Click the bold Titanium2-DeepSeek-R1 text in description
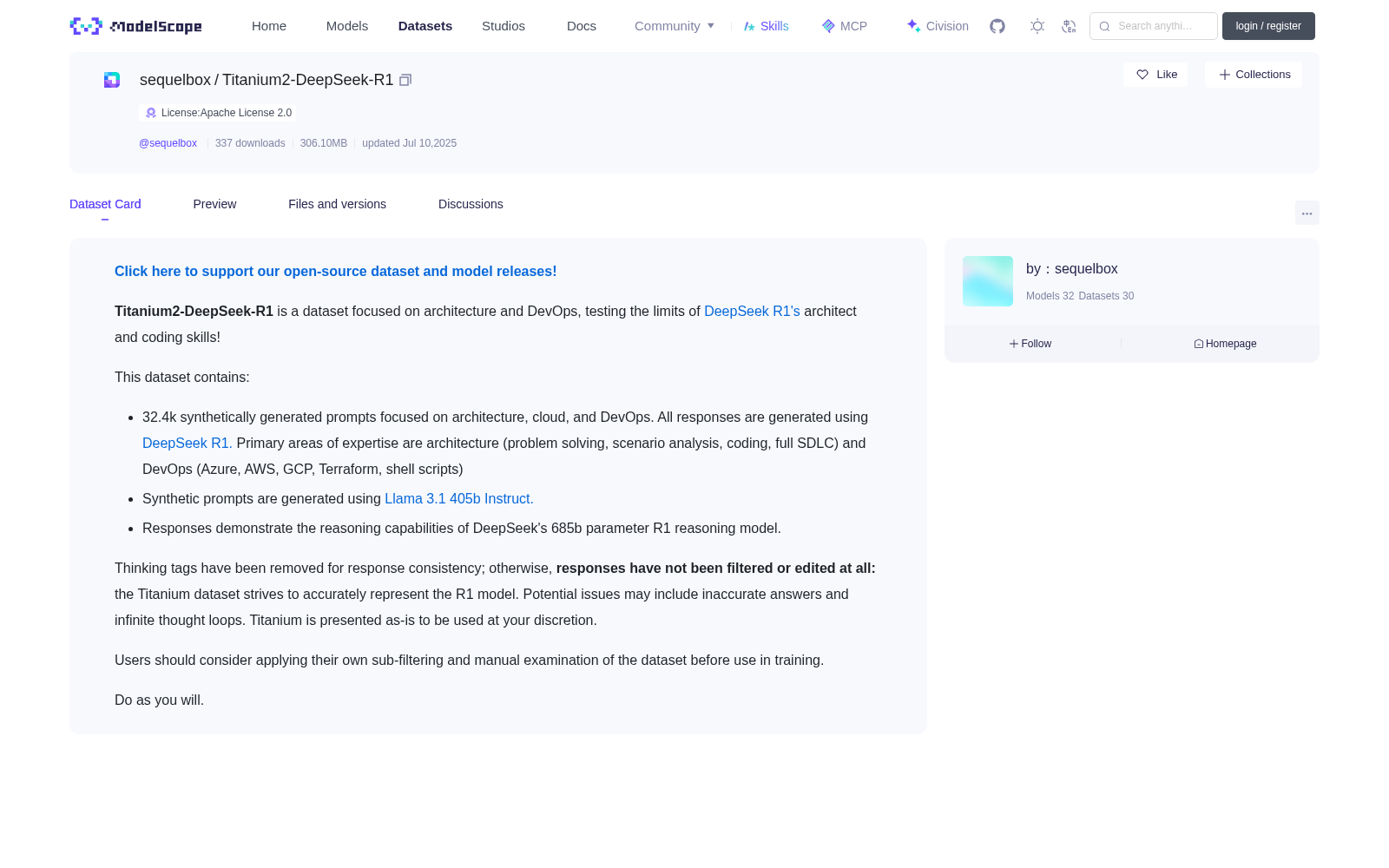This screenshot has width=1389, height=868. tap(194, 311)
